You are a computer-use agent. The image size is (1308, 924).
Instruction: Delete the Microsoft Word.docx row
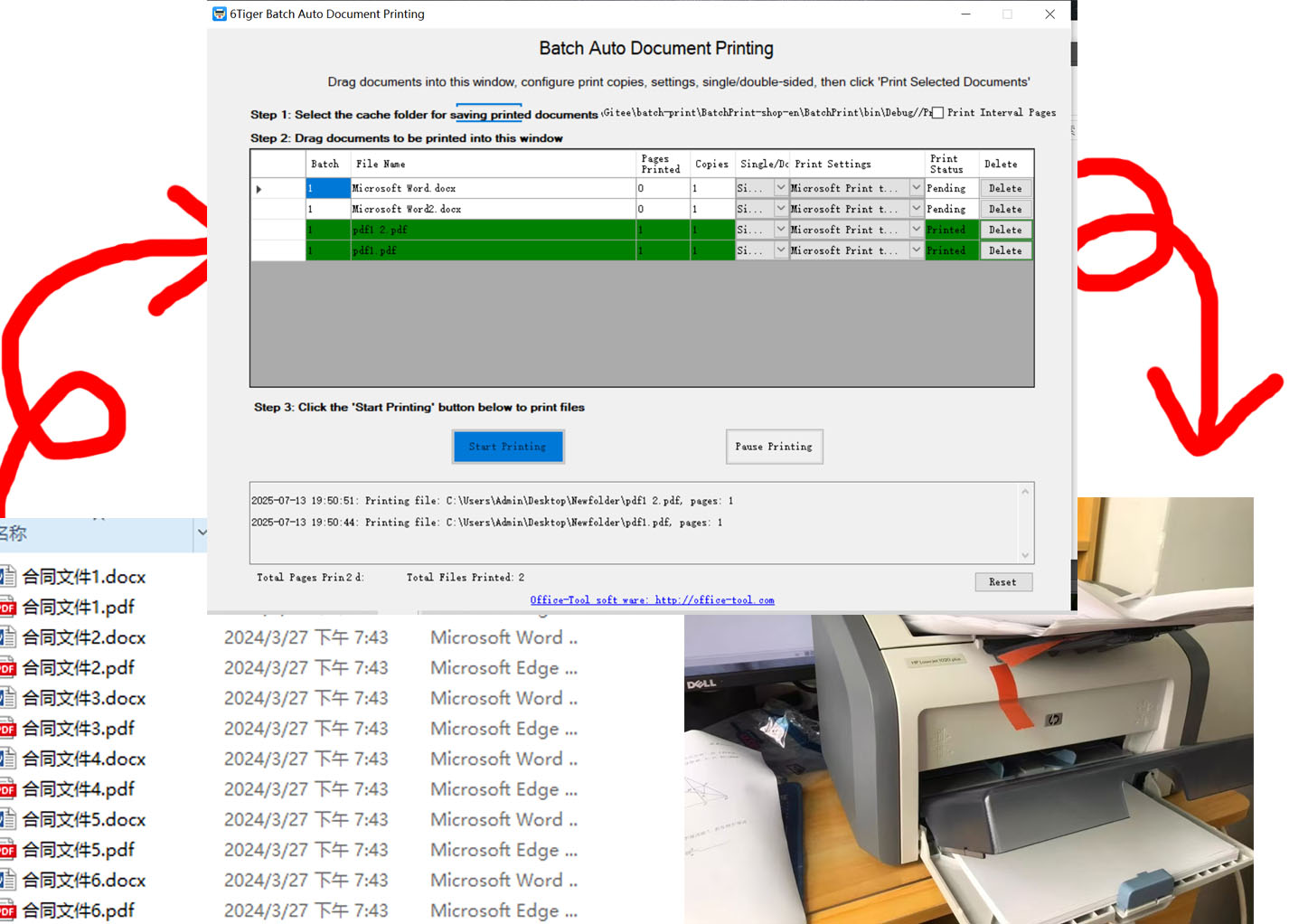[1005, 188]
